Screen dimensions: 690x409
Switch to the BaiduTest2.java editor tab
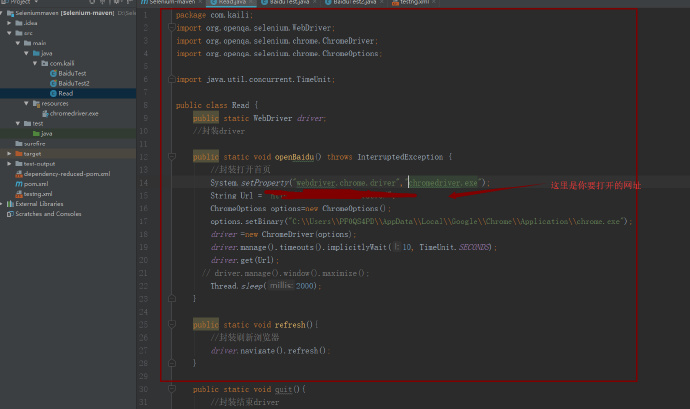(356, 2)
